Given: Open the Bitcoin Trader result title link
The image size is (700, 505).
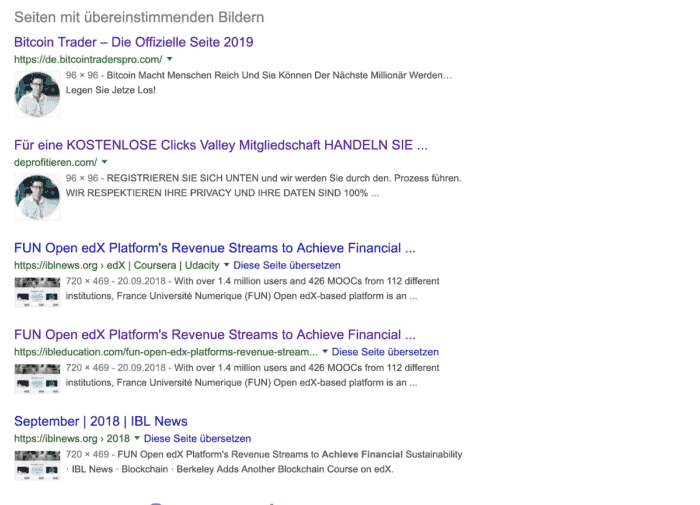Looking at the screenshot, I should pos(133,42).
